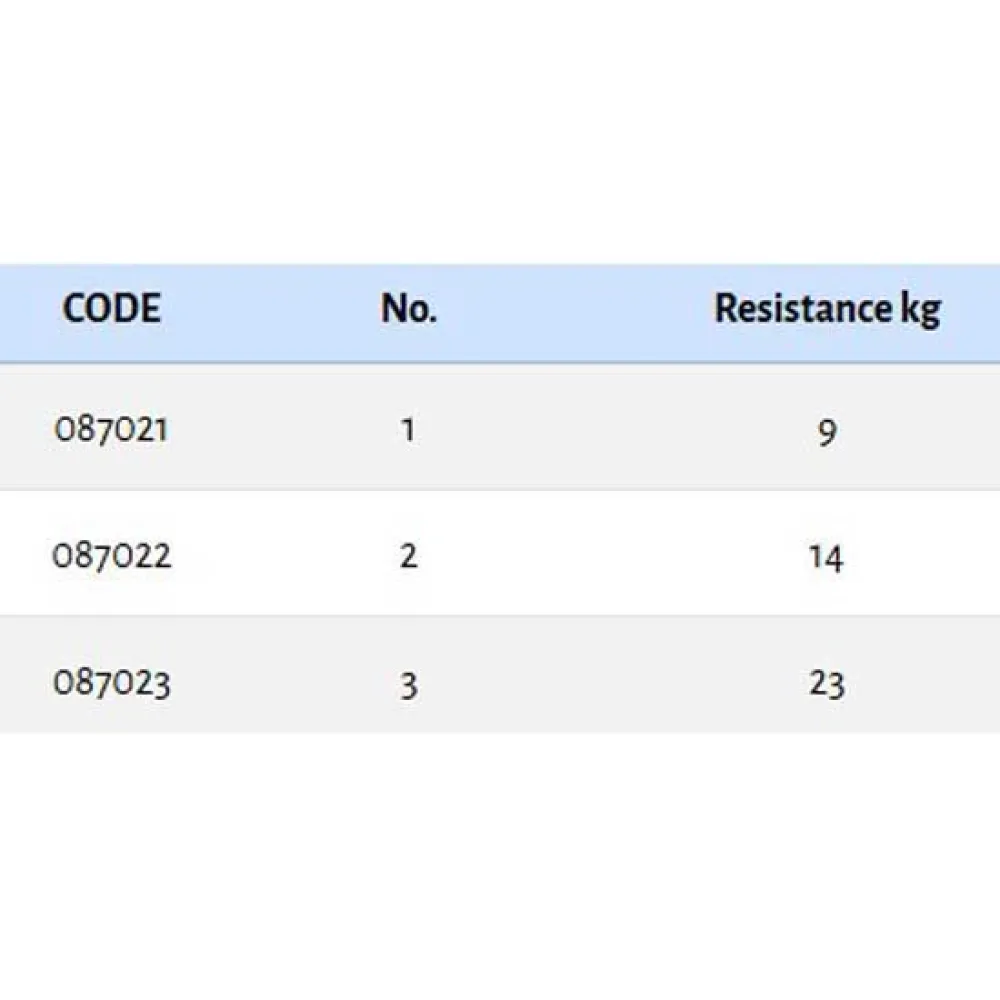Click the 23 kg resistance value

tap(827, 684)
